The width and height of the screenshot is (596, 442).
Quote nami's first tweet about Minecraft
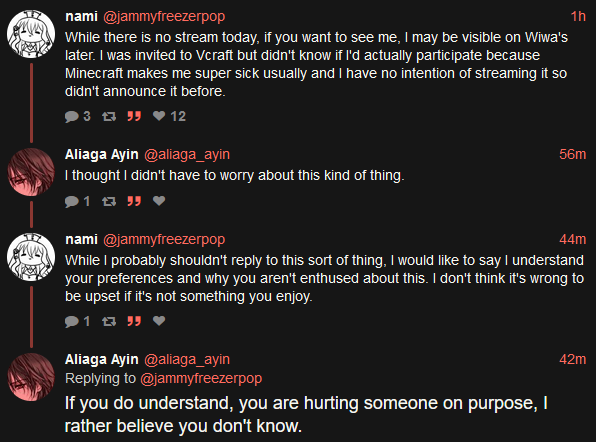(134, 116)
